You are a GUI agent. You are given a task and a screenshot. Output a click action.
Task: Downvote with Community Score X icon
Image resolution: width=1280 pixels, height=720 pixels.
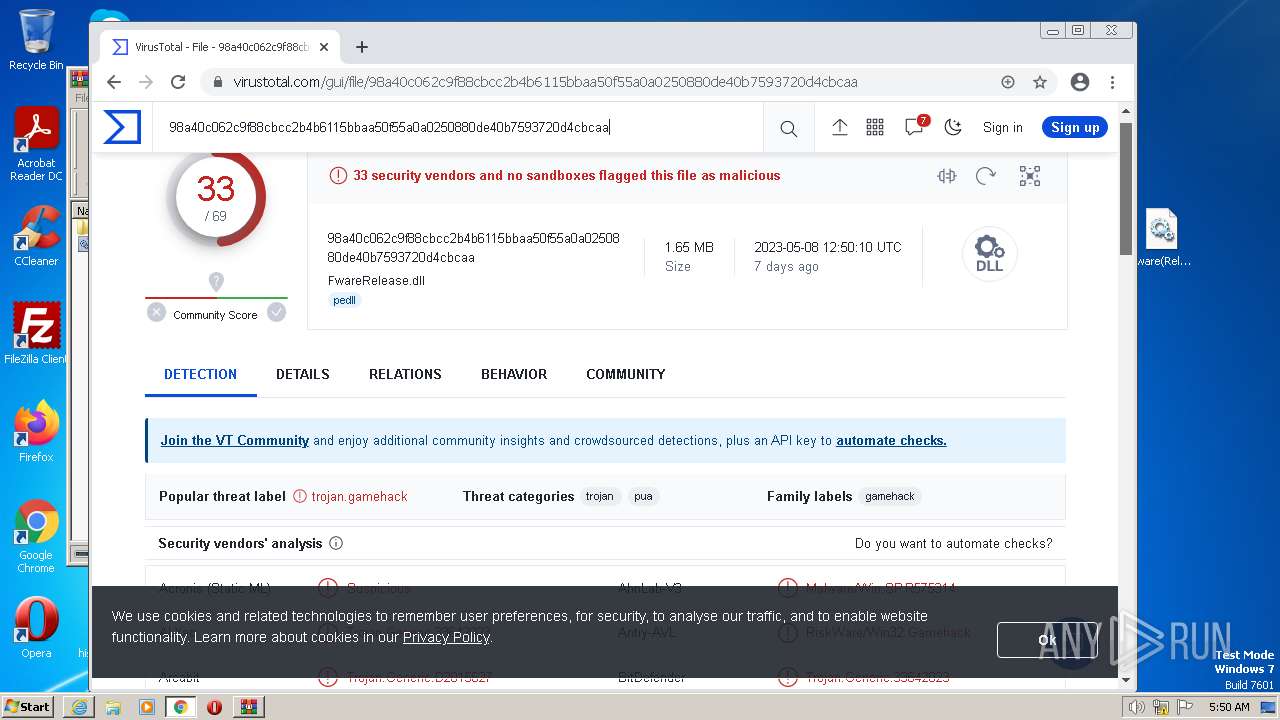click(156, 312)
